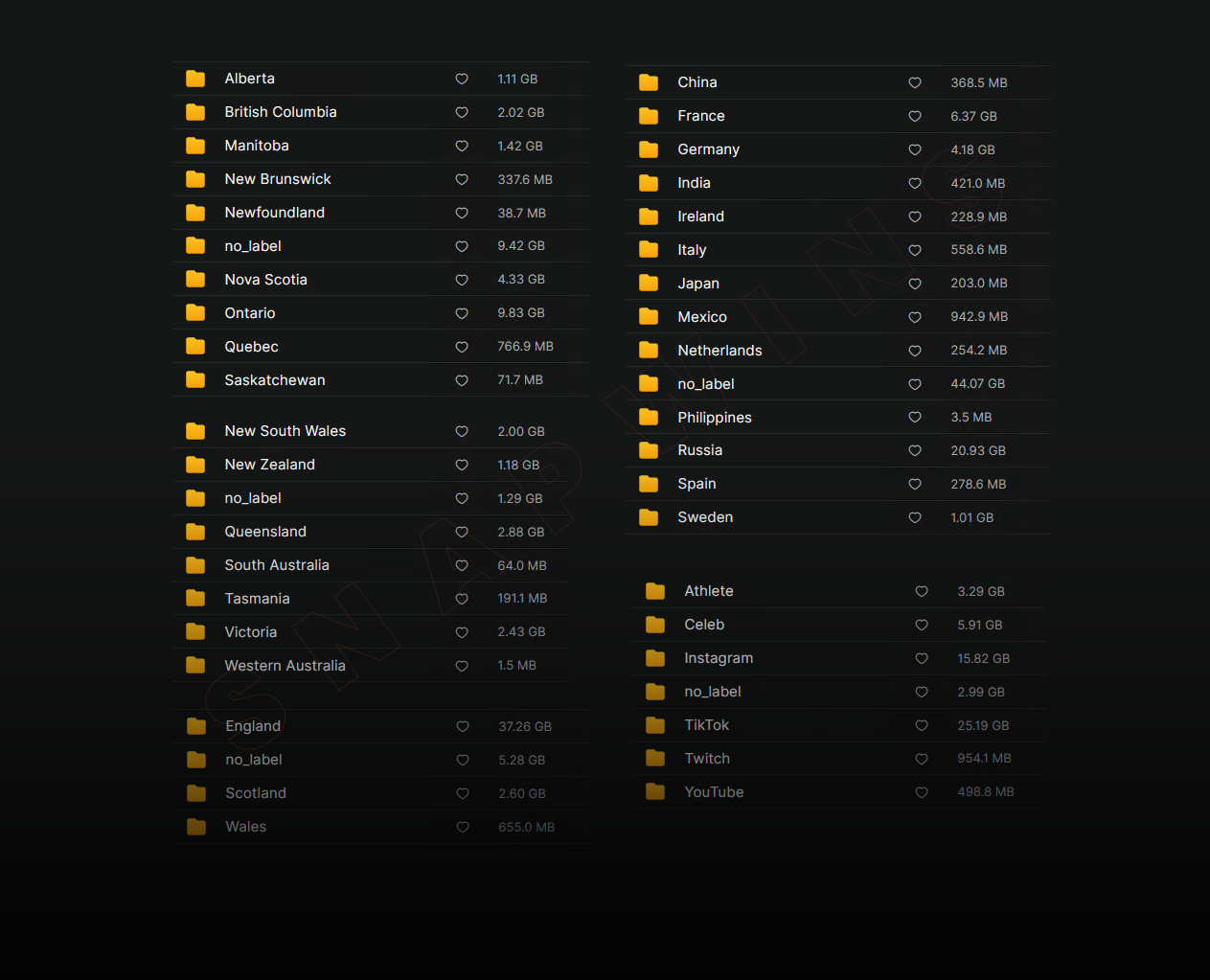The height and width of the screenshot is (980, 1210).
Task: Click the Germany folder icon
Action: coord(649,149)
